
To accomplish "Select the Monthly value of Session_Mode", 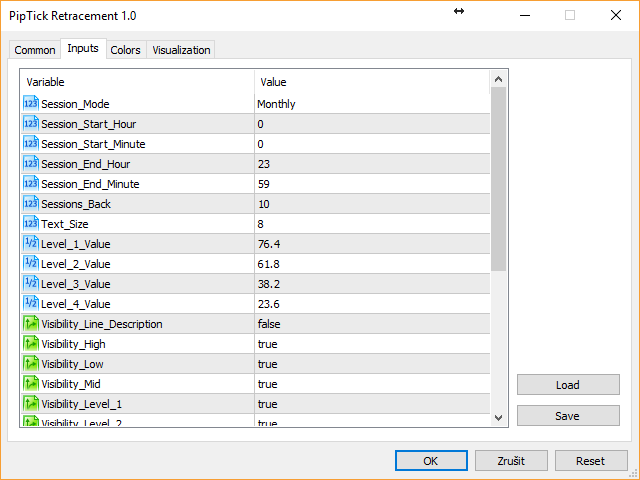I will (x=276, y=104).
